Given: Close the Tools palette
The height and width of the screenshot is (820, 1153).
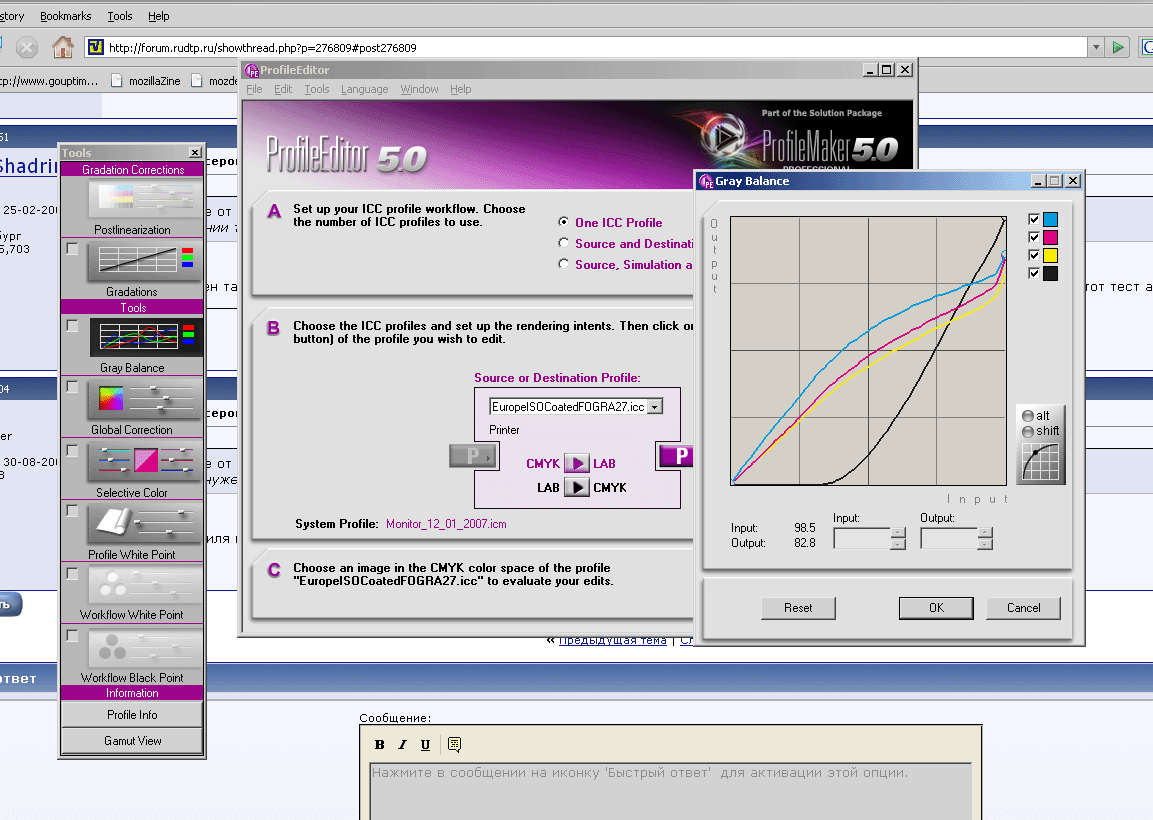Looking at the screenshot, I should tap(195, 152).
